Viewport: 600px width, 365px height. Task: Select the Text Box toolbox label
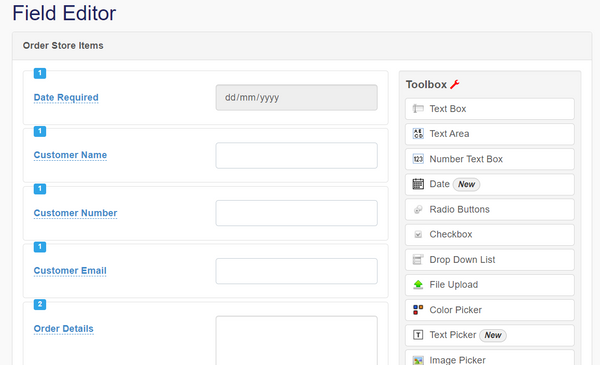click(448, 109)
